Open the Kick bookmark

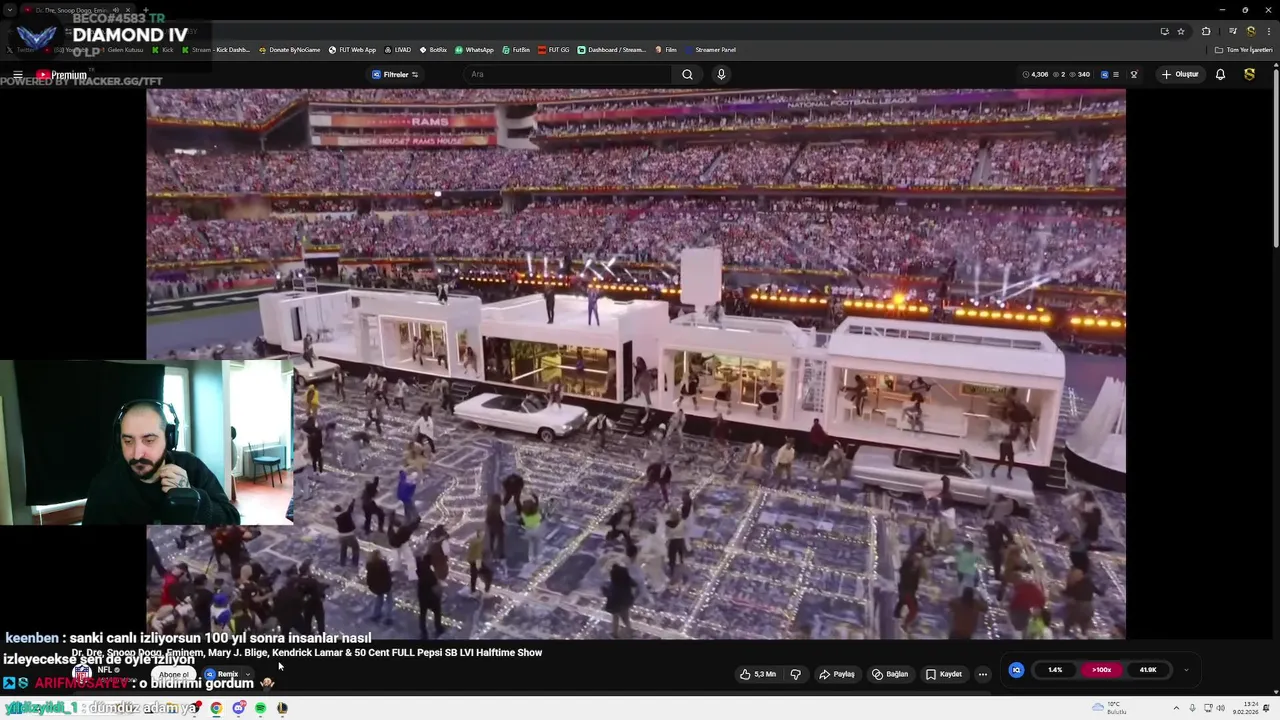tap(162, 49)
